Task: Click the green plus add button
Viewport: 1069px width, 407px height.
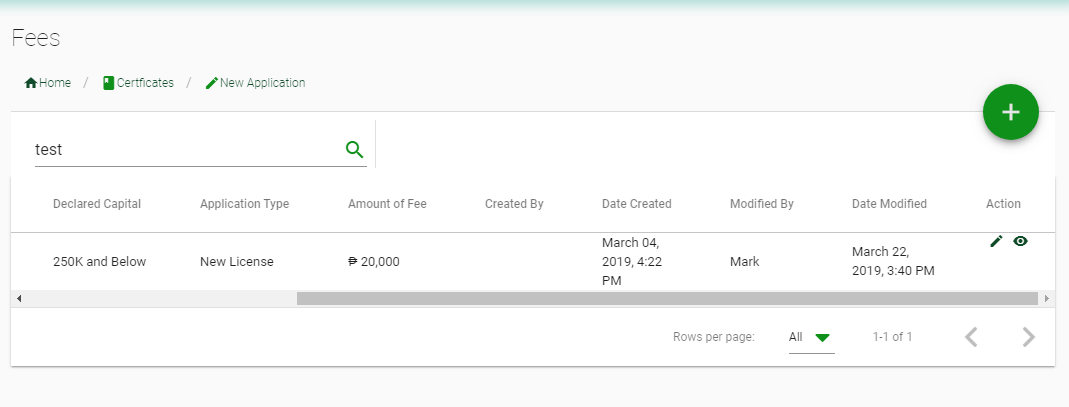Action: coord(1010,112)
